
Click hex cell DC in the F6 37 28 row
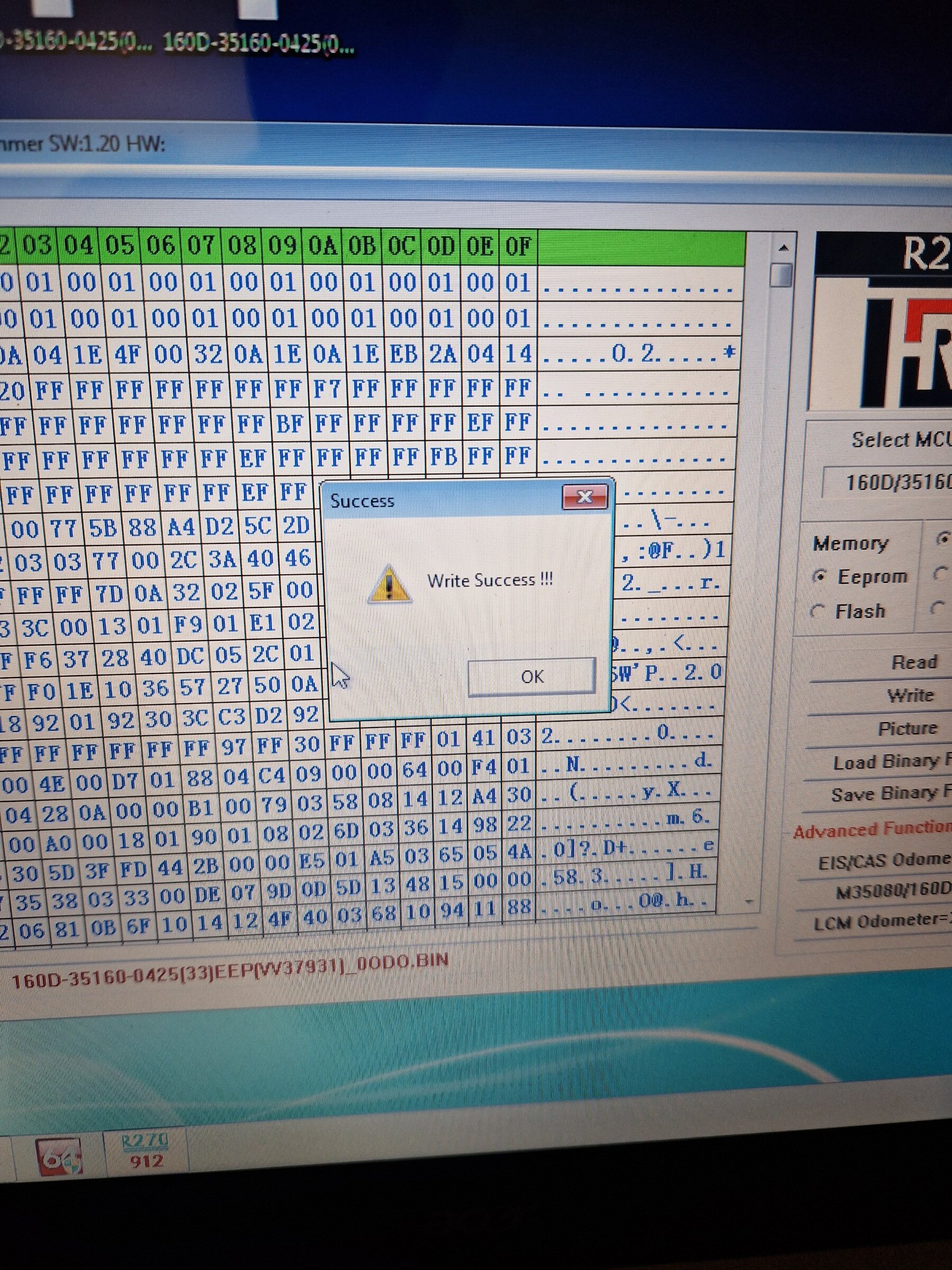(189, 657)
